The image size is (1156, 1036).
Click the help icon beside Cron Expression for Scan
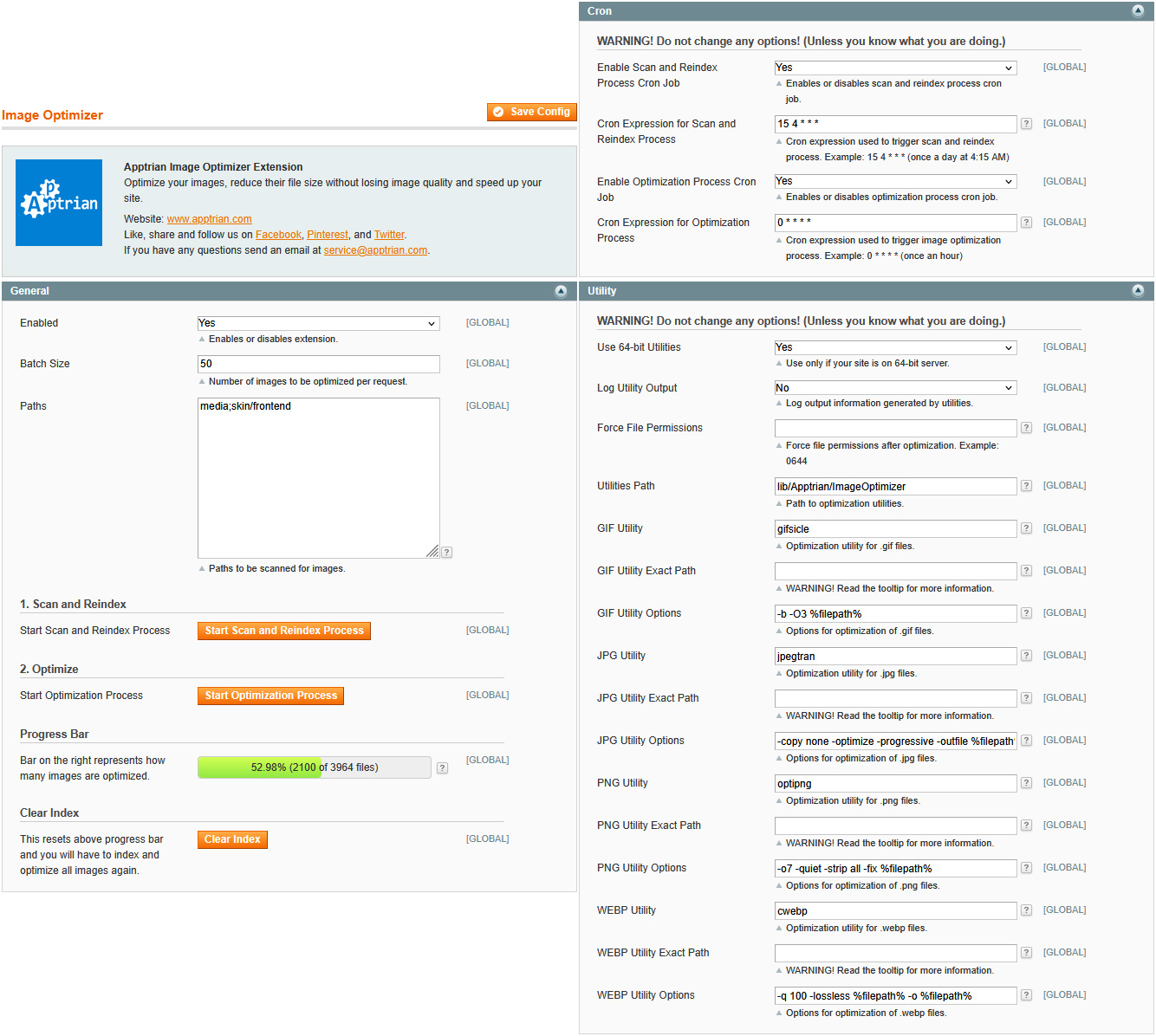pyautogui.click(x=1026, y=124)
